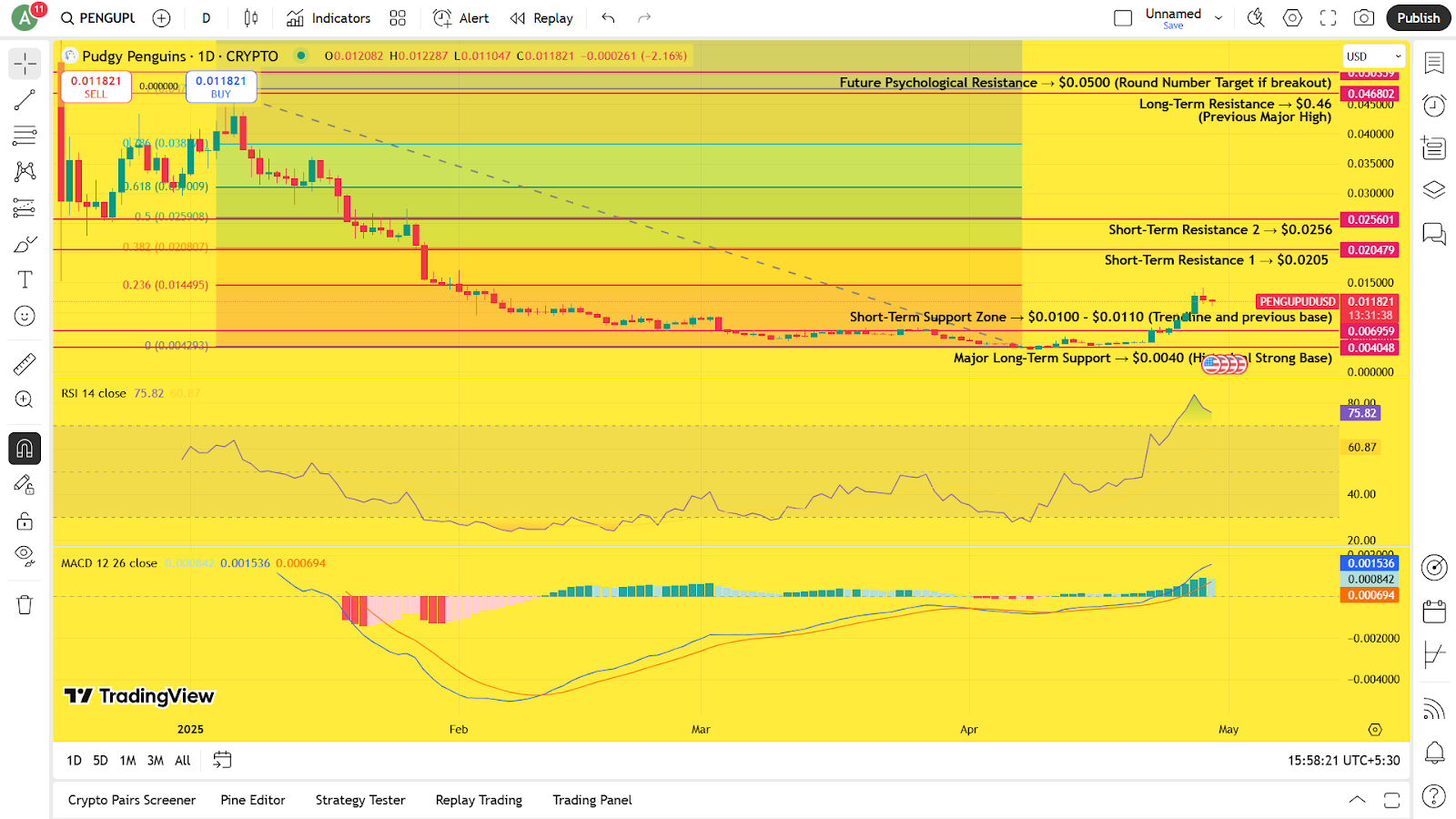
Task: Expand the Unnamed layout dropdown arrow
Action: click(1218, 18)
